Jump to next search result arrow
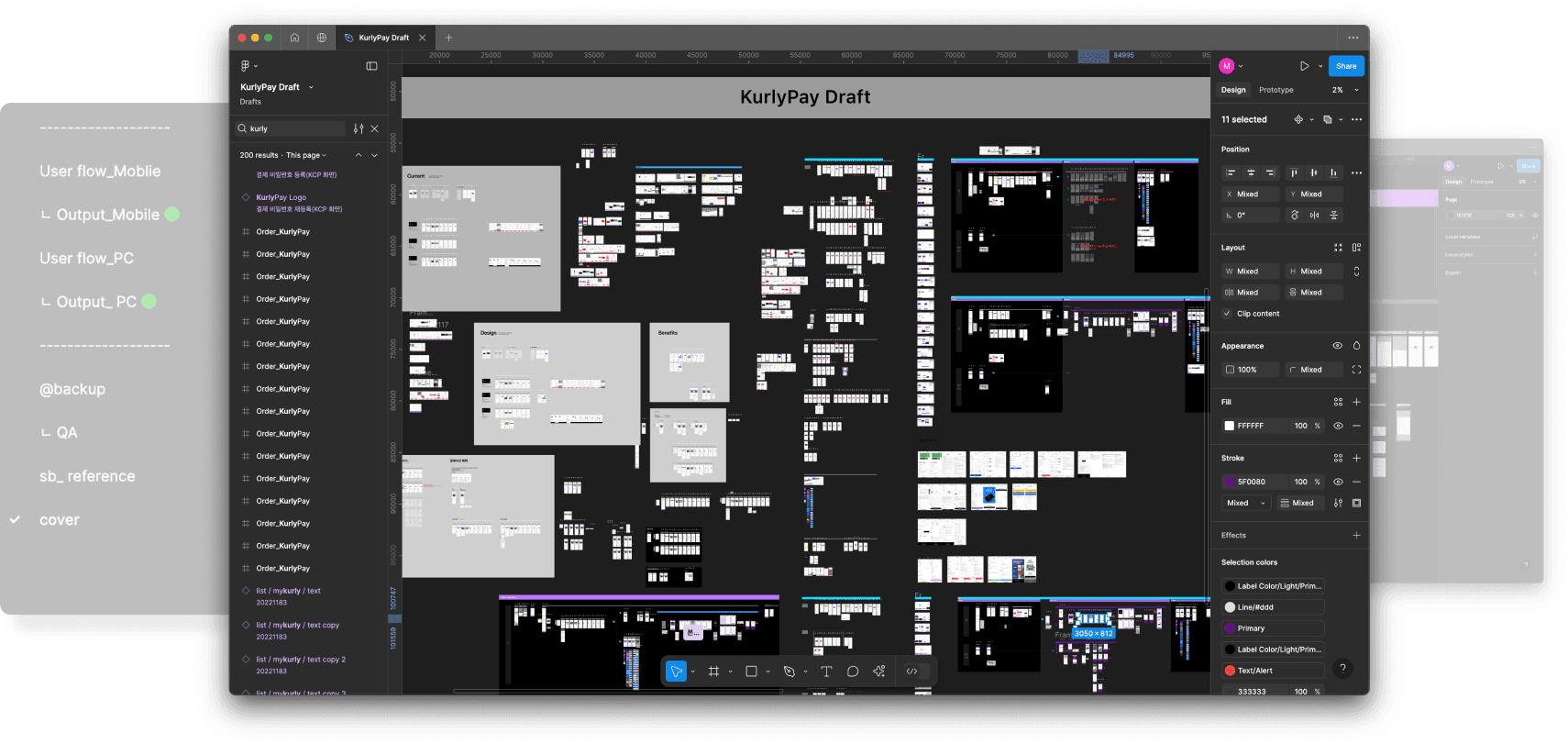This screenshot has width=1568, height=744. (374, 155)
